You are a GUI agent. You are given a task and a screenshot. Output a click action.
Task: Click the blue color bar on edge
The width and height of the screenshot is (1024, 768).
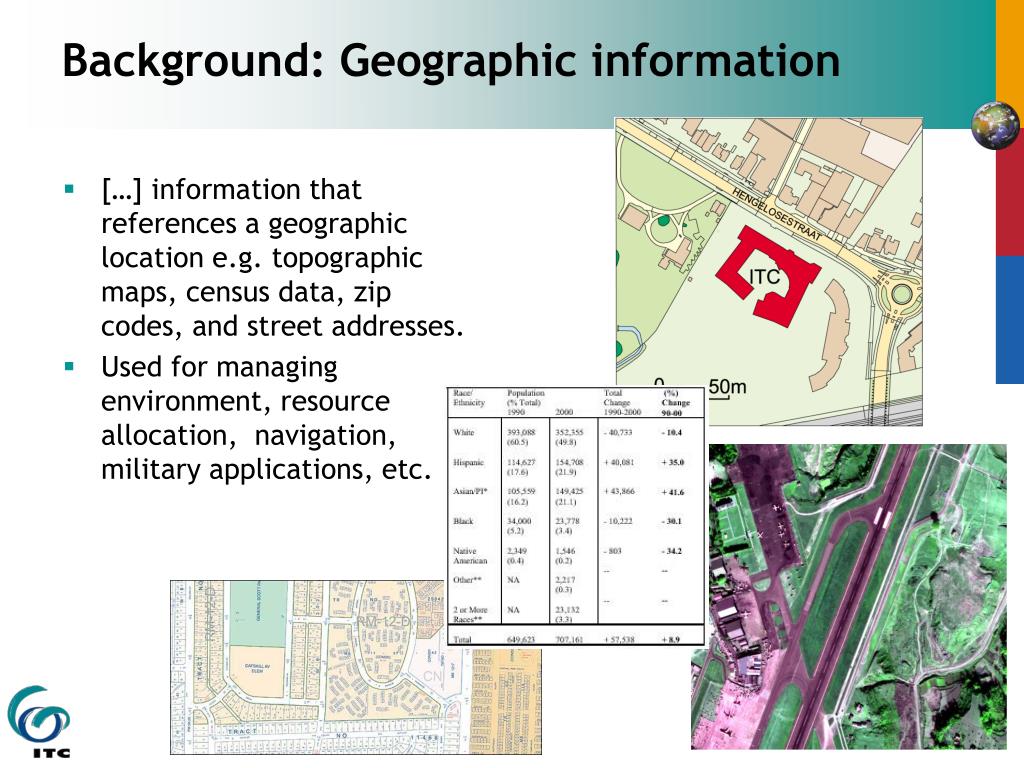(x=1010, y=320)
